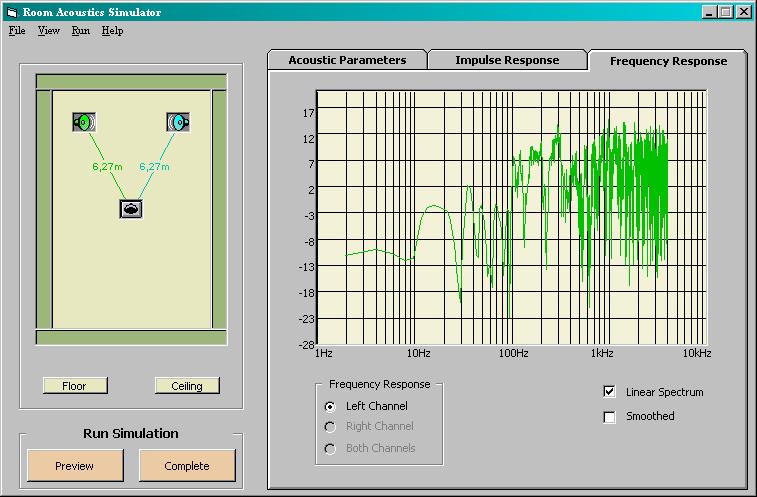Maximize the Room Acoustics Simulator window
Screen dimensions: 757x497
coord(725,12)
